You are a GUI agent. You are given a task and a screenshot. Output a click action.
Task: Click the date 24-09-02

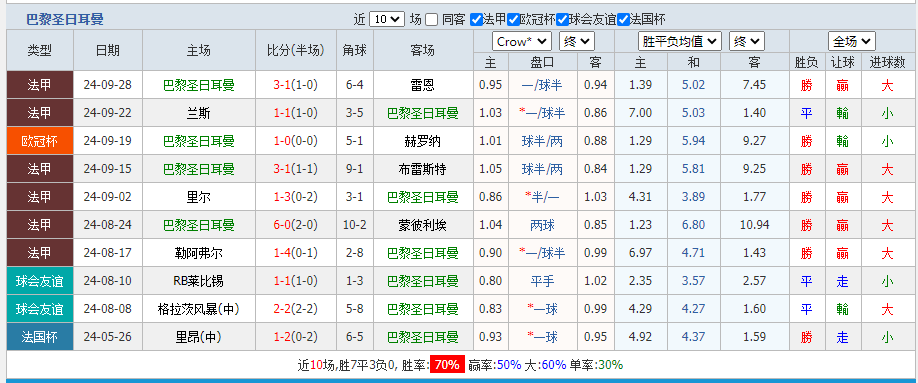point(108,197)
